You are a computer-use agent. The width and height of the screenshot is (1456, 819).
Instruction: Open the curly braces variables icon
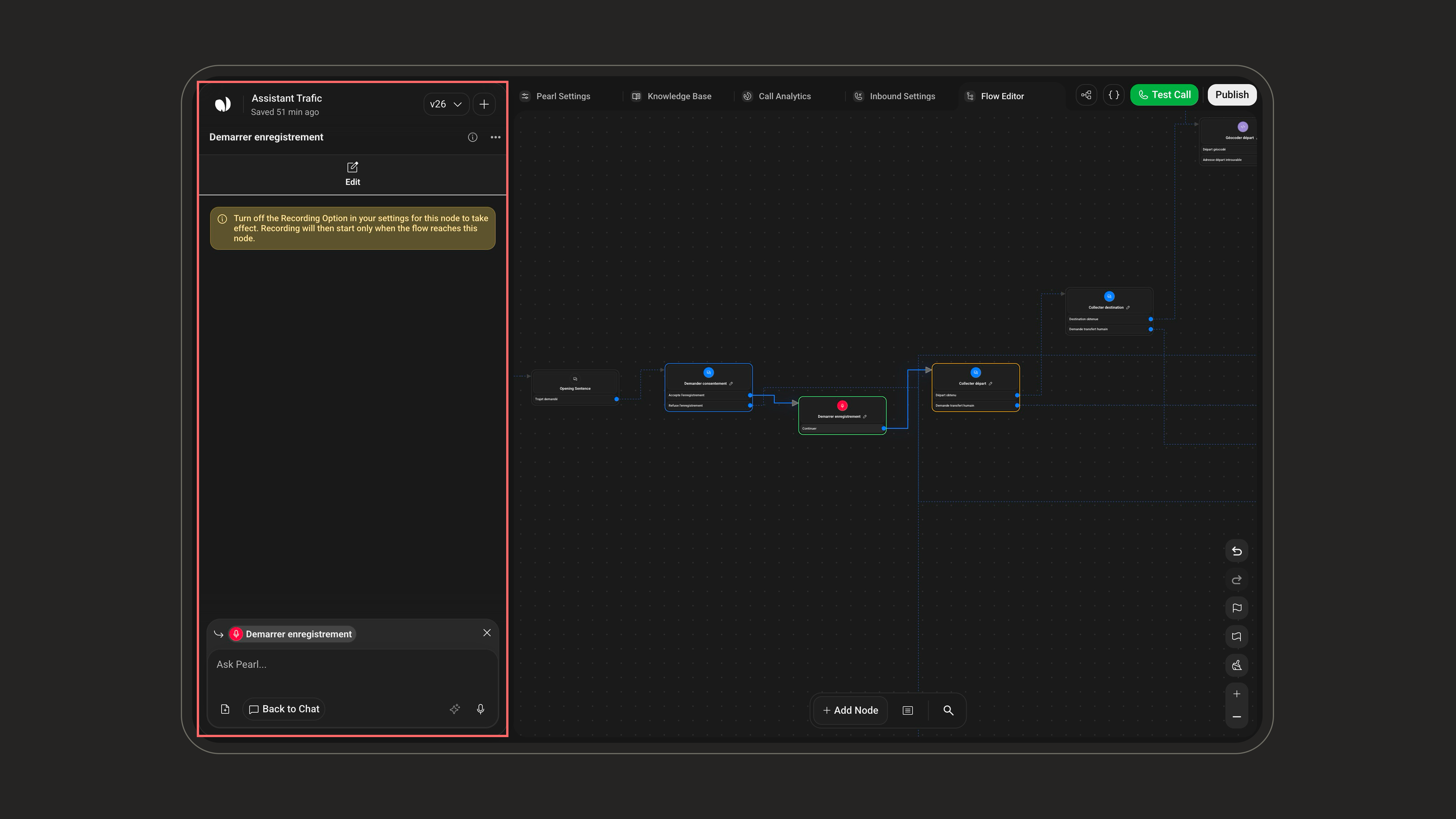pos(1114,95)
